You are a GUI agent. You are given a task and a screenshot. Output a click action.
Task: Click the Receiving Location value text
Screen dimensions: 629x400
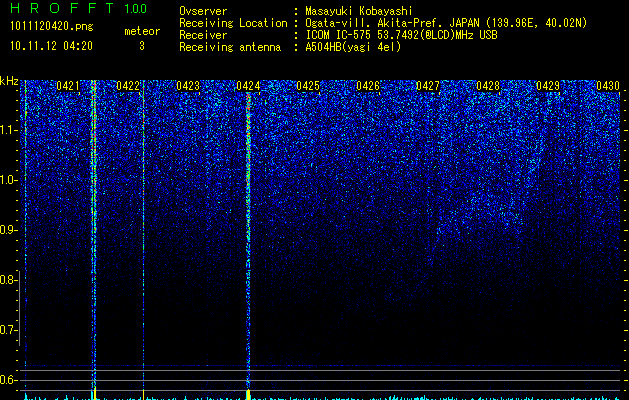(446, 23)
